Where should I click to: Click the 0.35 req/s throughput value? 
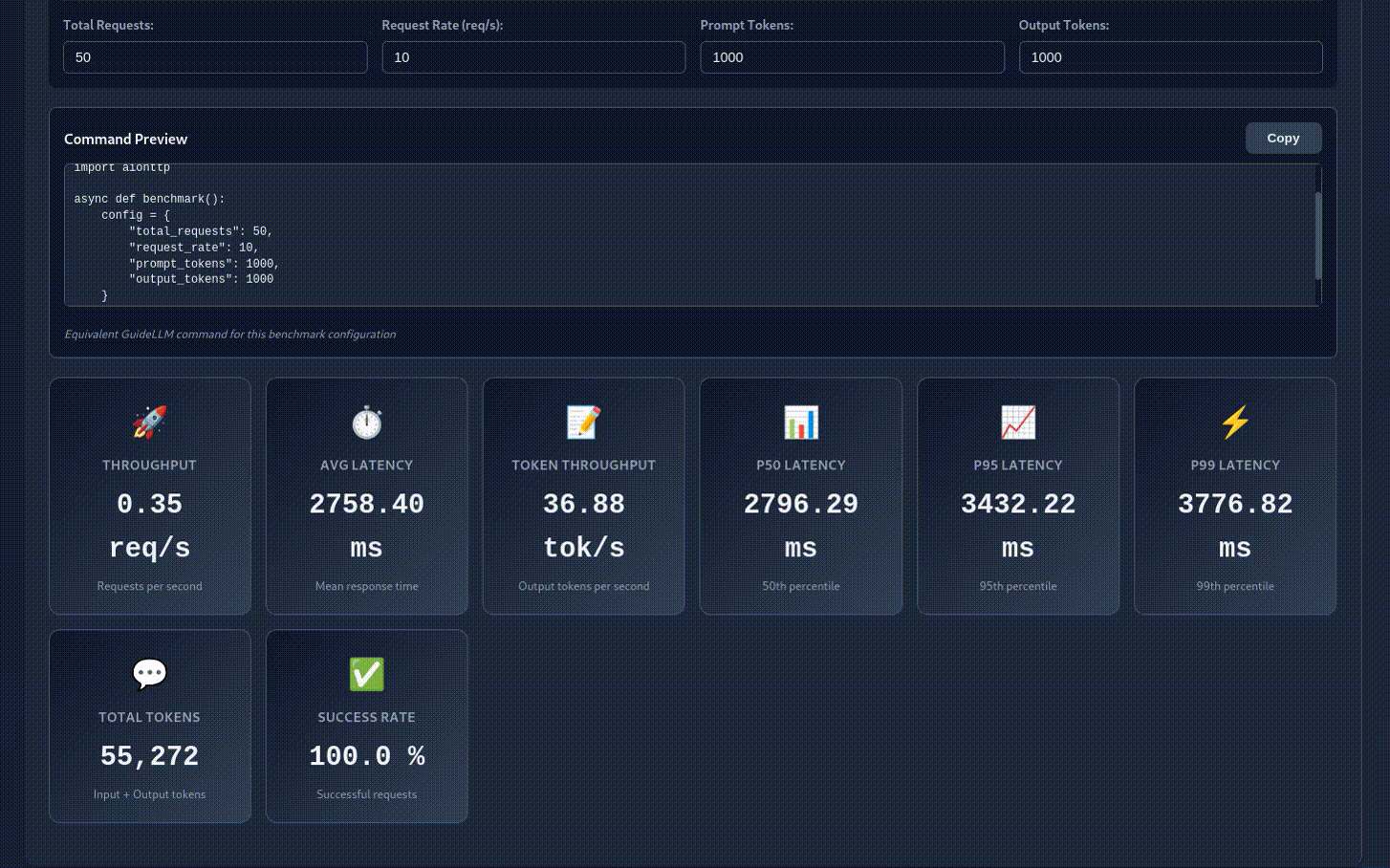(149, 526)
